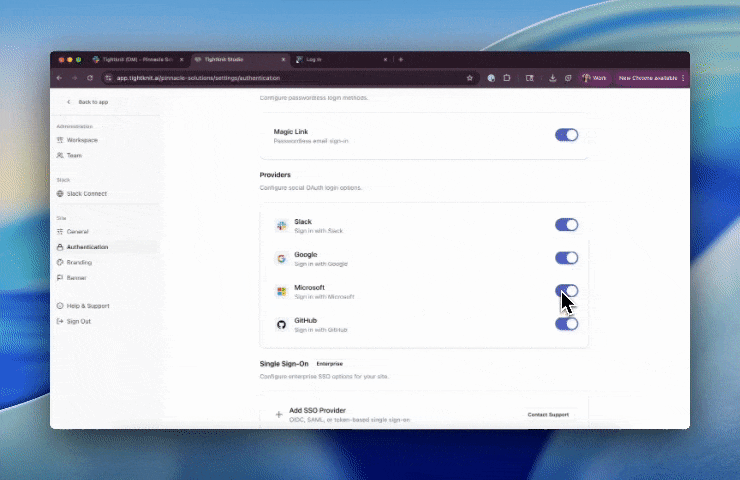Image resolution: width=740 pixels, height=480 pixels.
Task: Click the Enterprise badge
Action: click(x=329, y=364)
